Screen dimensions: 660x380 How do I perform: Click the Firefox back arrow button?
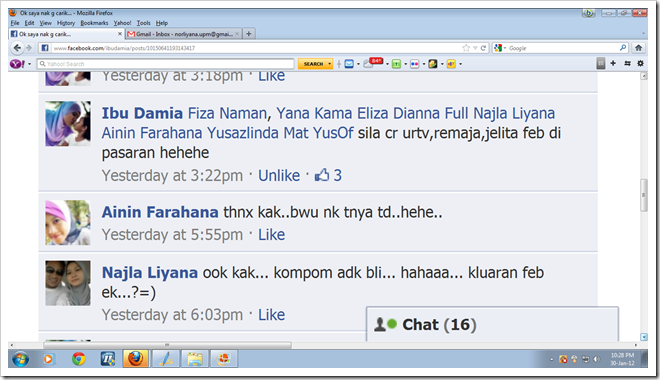(x=17, y=48)
